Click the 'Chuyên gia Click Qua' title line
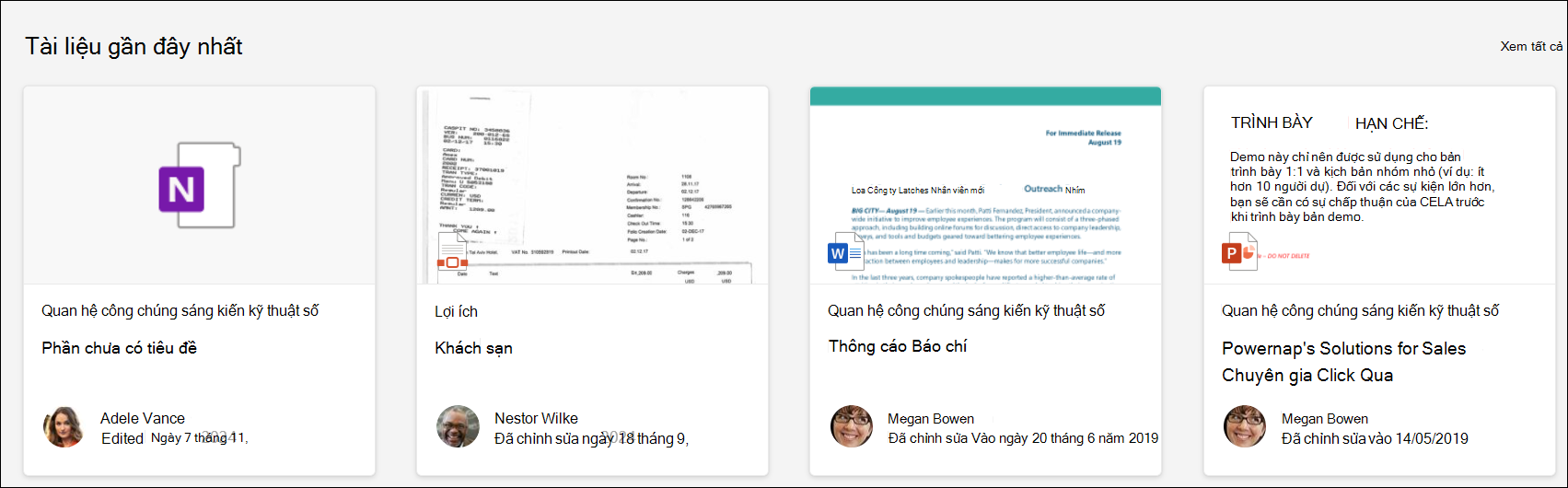 click(x=1307, y=375)
